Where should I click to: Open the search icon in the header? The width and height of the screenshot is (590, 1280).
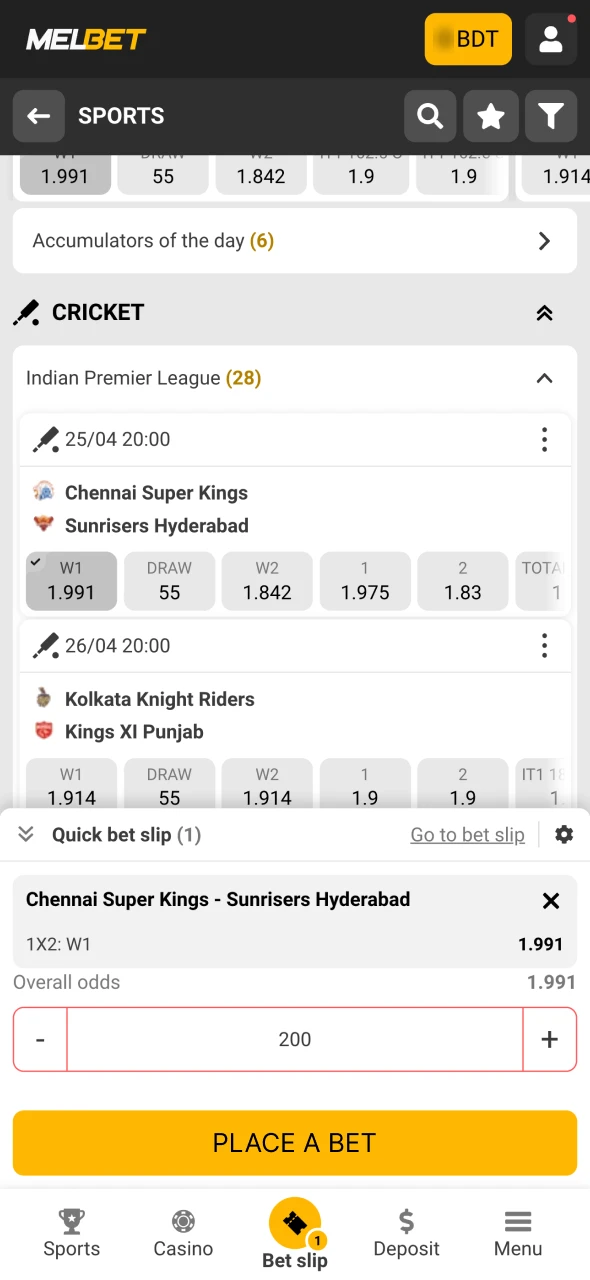coord(430,116)
